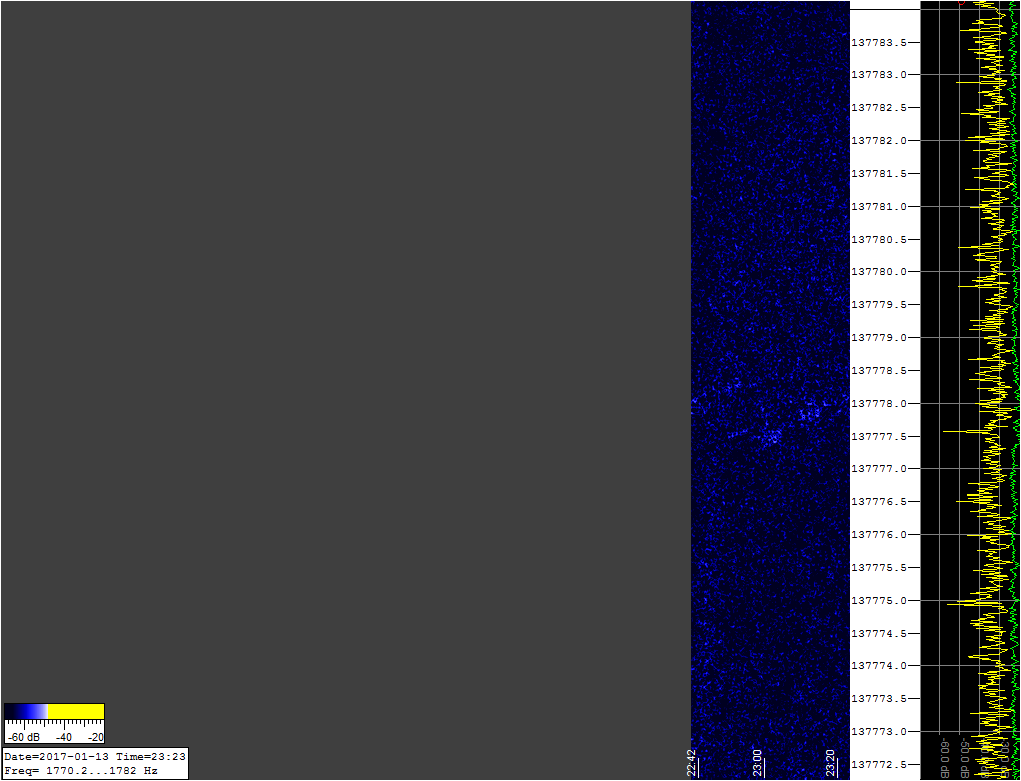Viewport: 1021px width, 781px height.
Task: Click the -60 dB color scale label
Action: click(x=22, y=737)
